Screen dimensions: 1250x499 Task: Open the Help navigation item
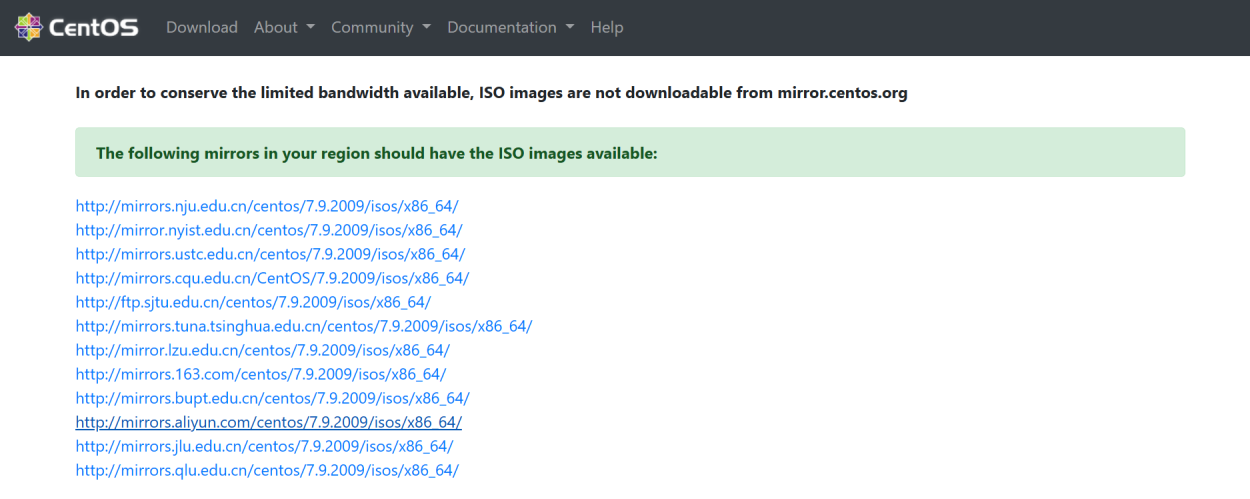coord(607,27)
